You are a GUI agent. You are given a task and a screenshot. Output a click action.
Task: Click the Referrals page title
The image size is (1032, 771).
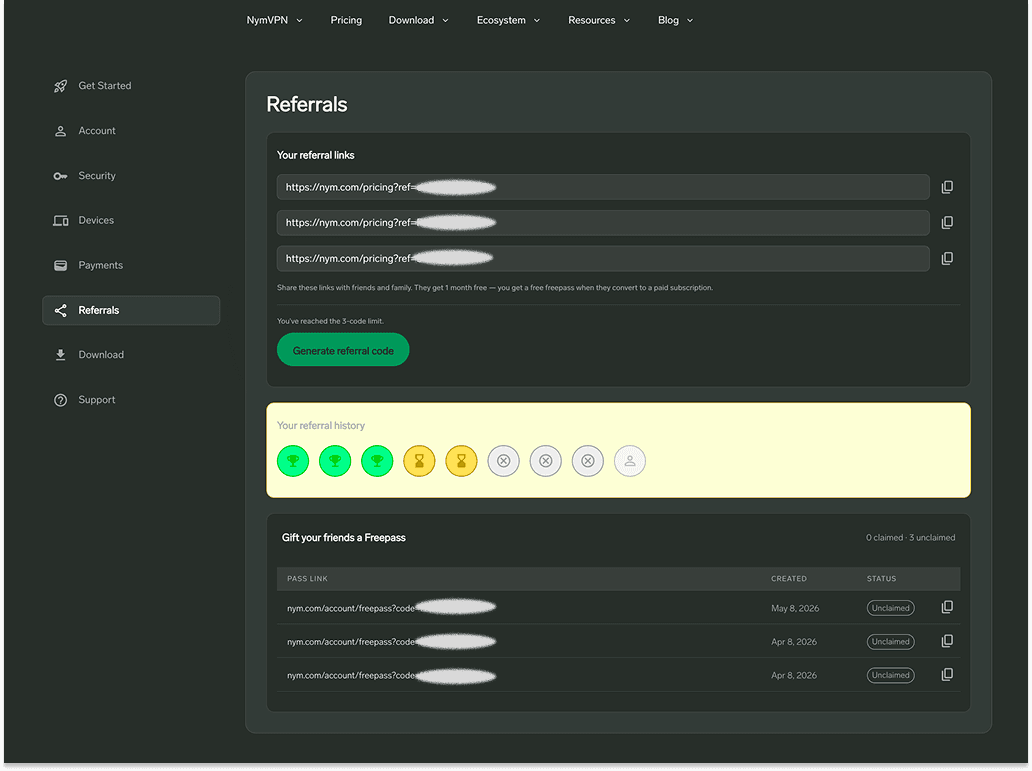(x=307, y=104)
